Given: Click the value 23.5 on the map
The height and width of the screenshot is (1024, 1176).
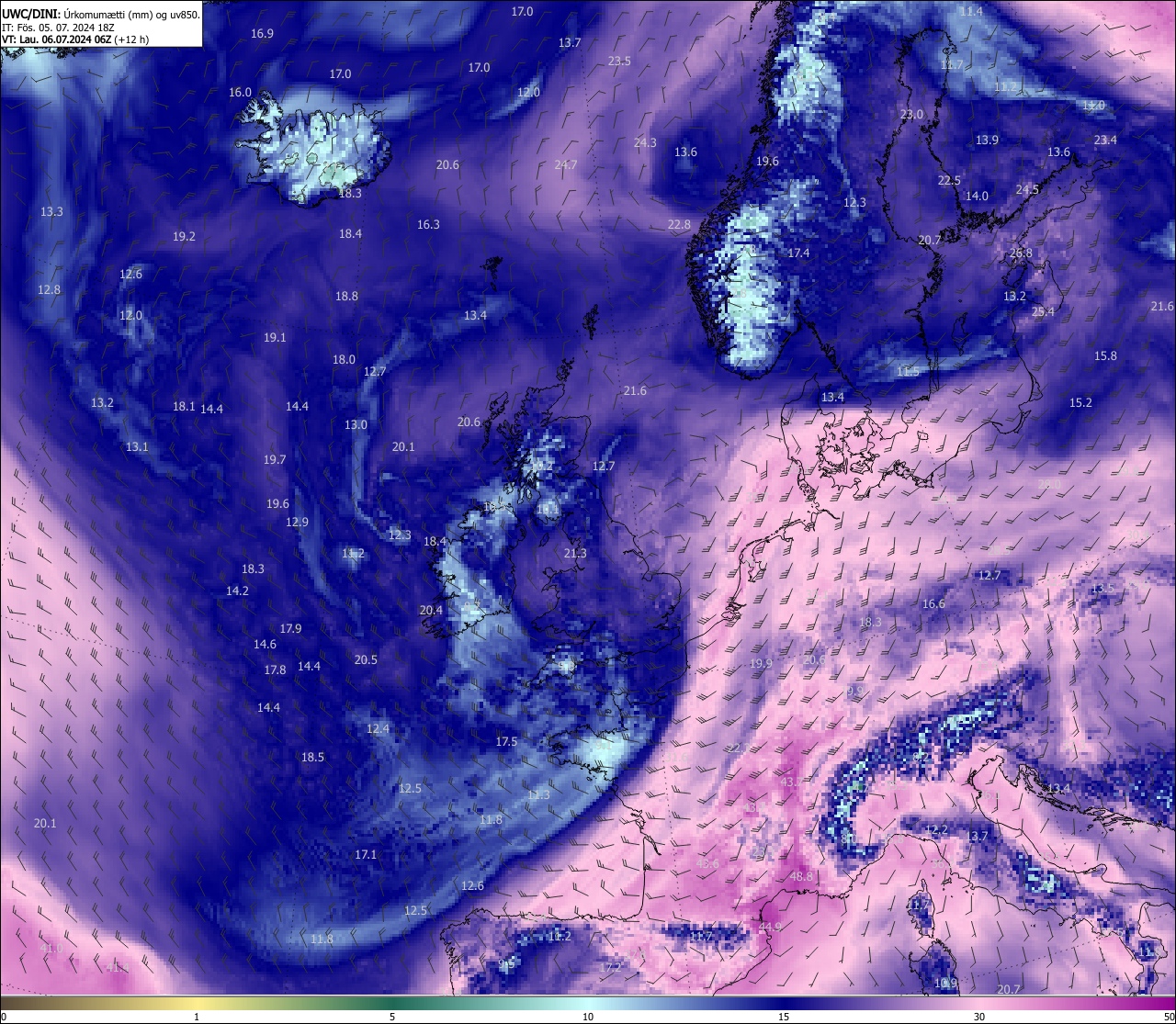Looking at the screenshot, I should click(619, 61).
